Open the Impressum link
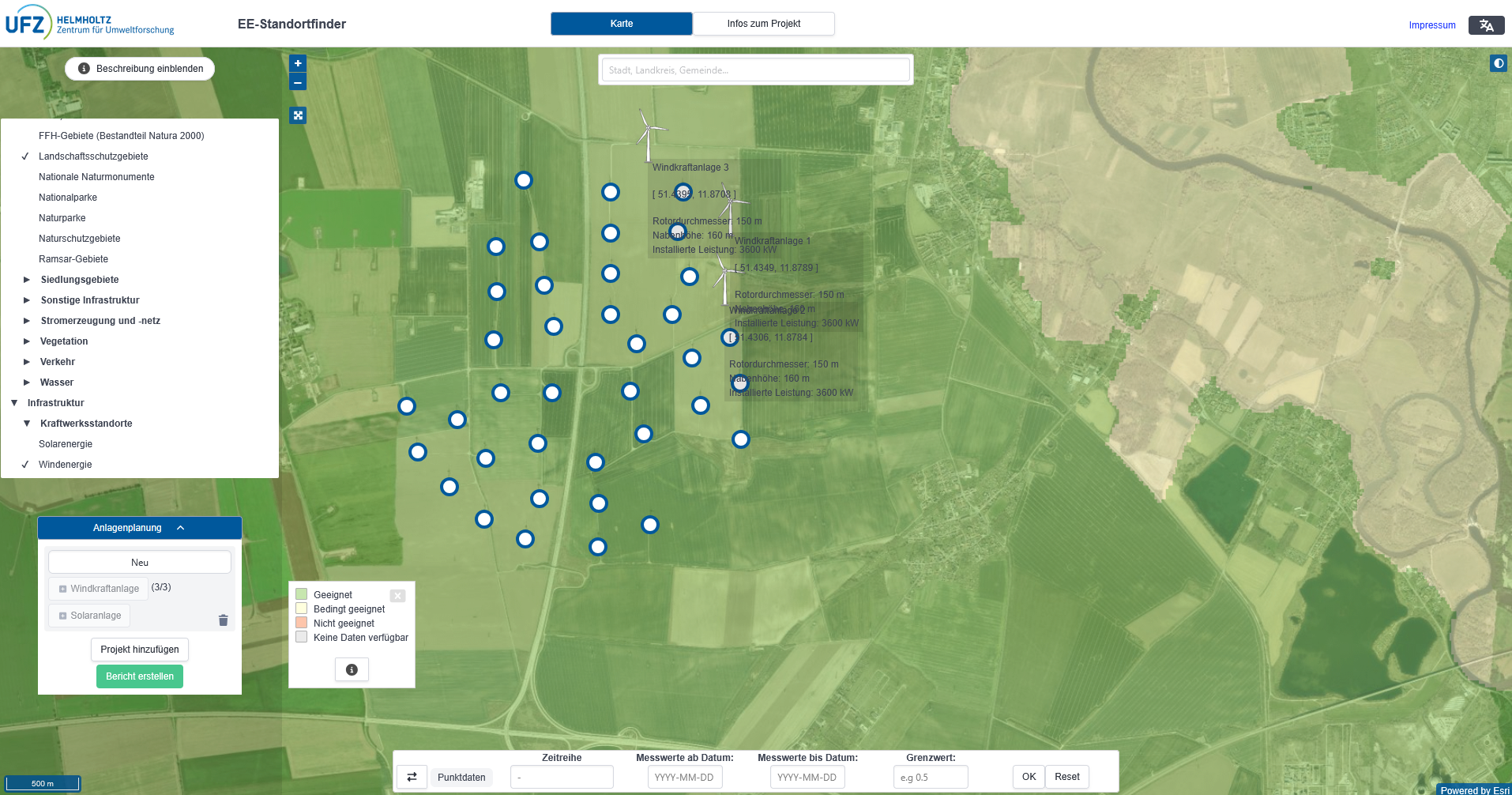This screenshot has height=795, width=1512. [x=1431, y=25]
